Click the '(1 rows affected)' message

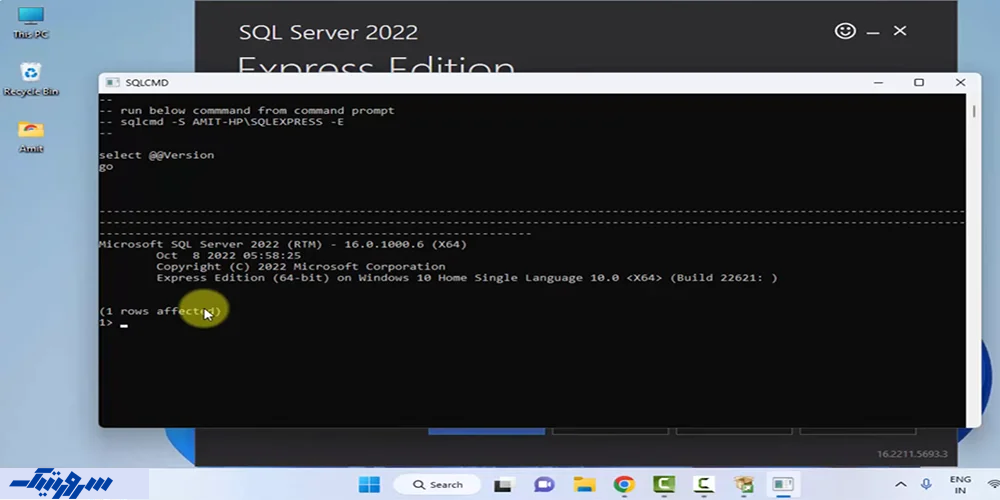(160, 311)
